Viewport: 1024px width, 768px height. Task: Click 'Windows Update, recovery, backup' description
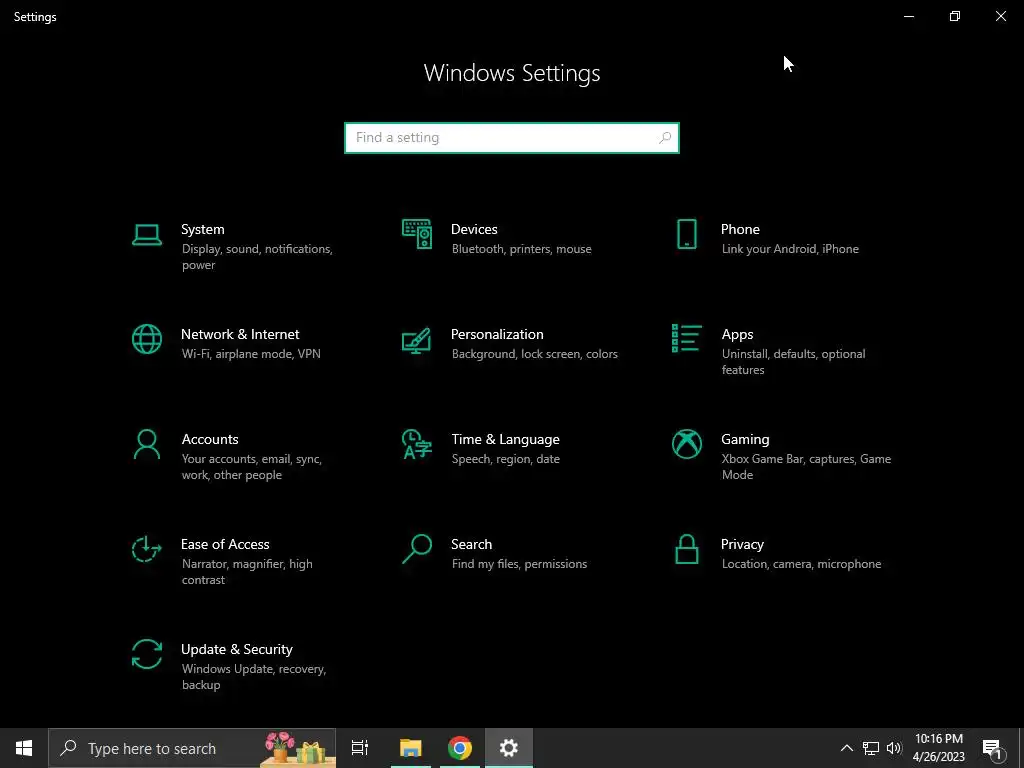click(254, 677)
